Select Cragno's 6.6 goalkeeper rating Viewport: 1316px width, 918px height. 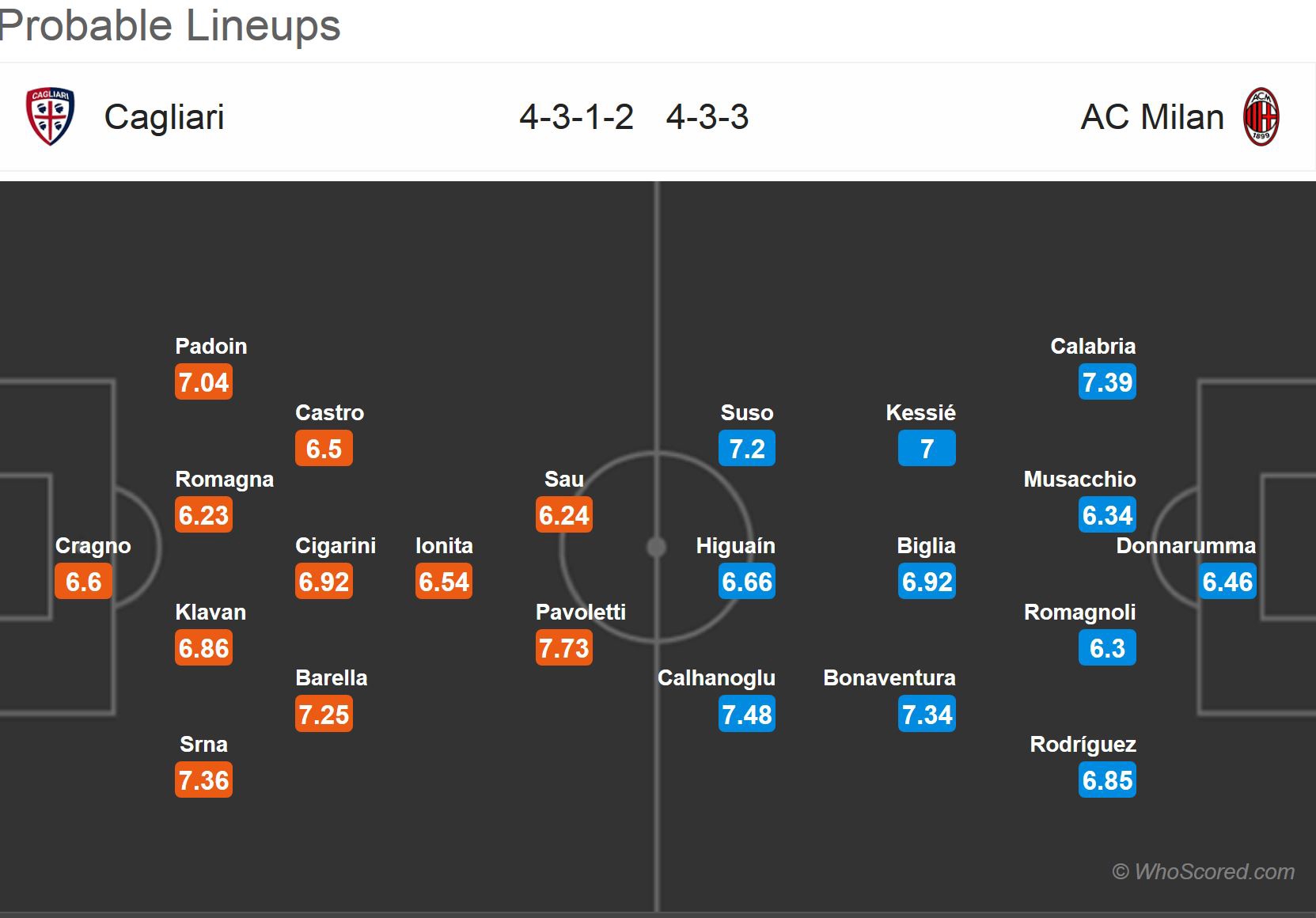(84, 582)
